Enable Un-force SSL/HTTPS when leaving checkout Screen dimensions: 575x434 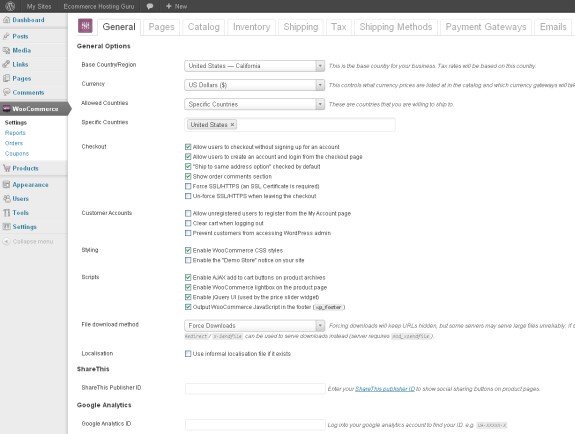click(x=188, y=196)
